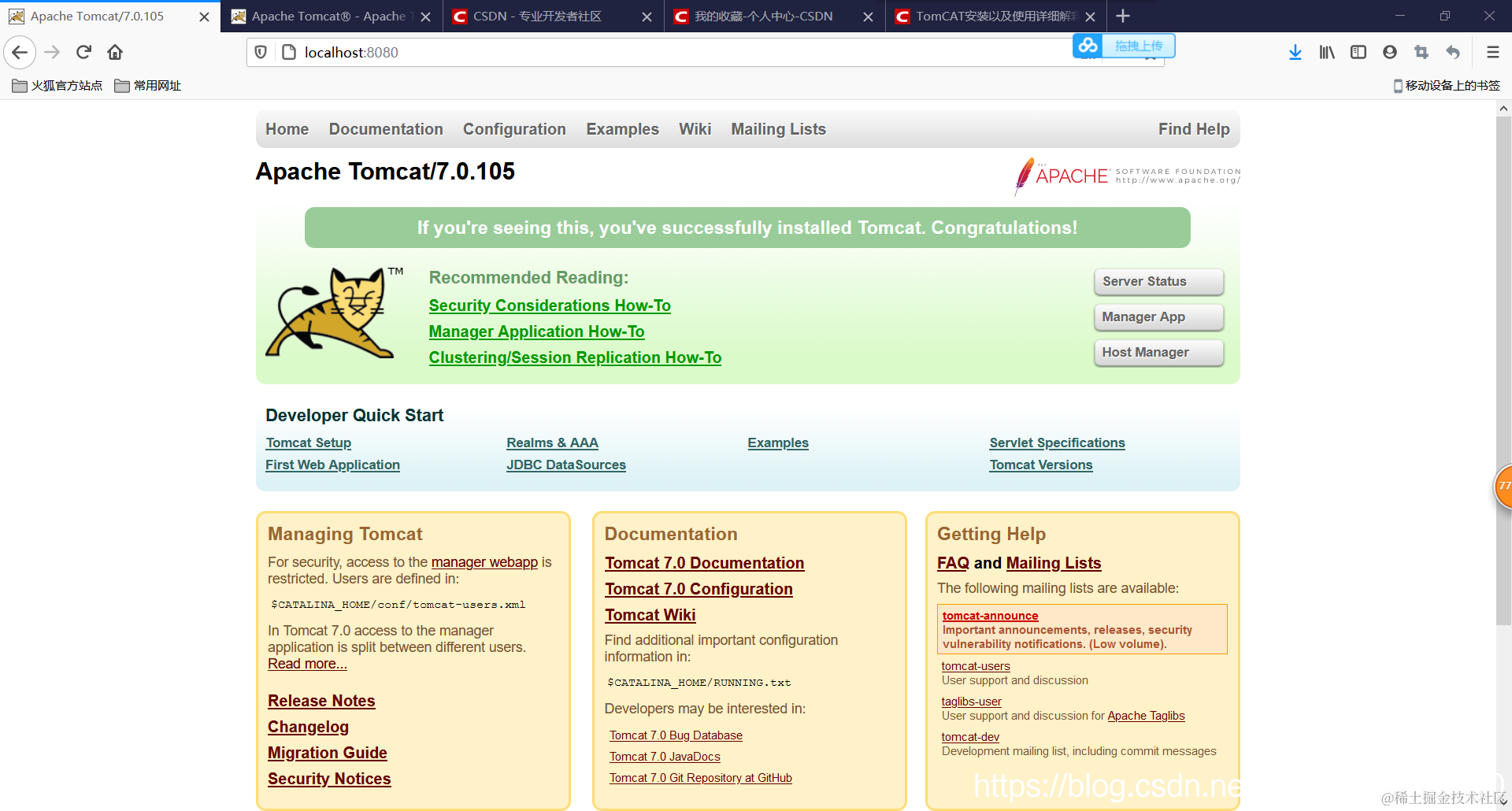Screen dimensions: 1512x811
Task: Click the Tomcat cat mascot image
Action: (x=335, y=313)
